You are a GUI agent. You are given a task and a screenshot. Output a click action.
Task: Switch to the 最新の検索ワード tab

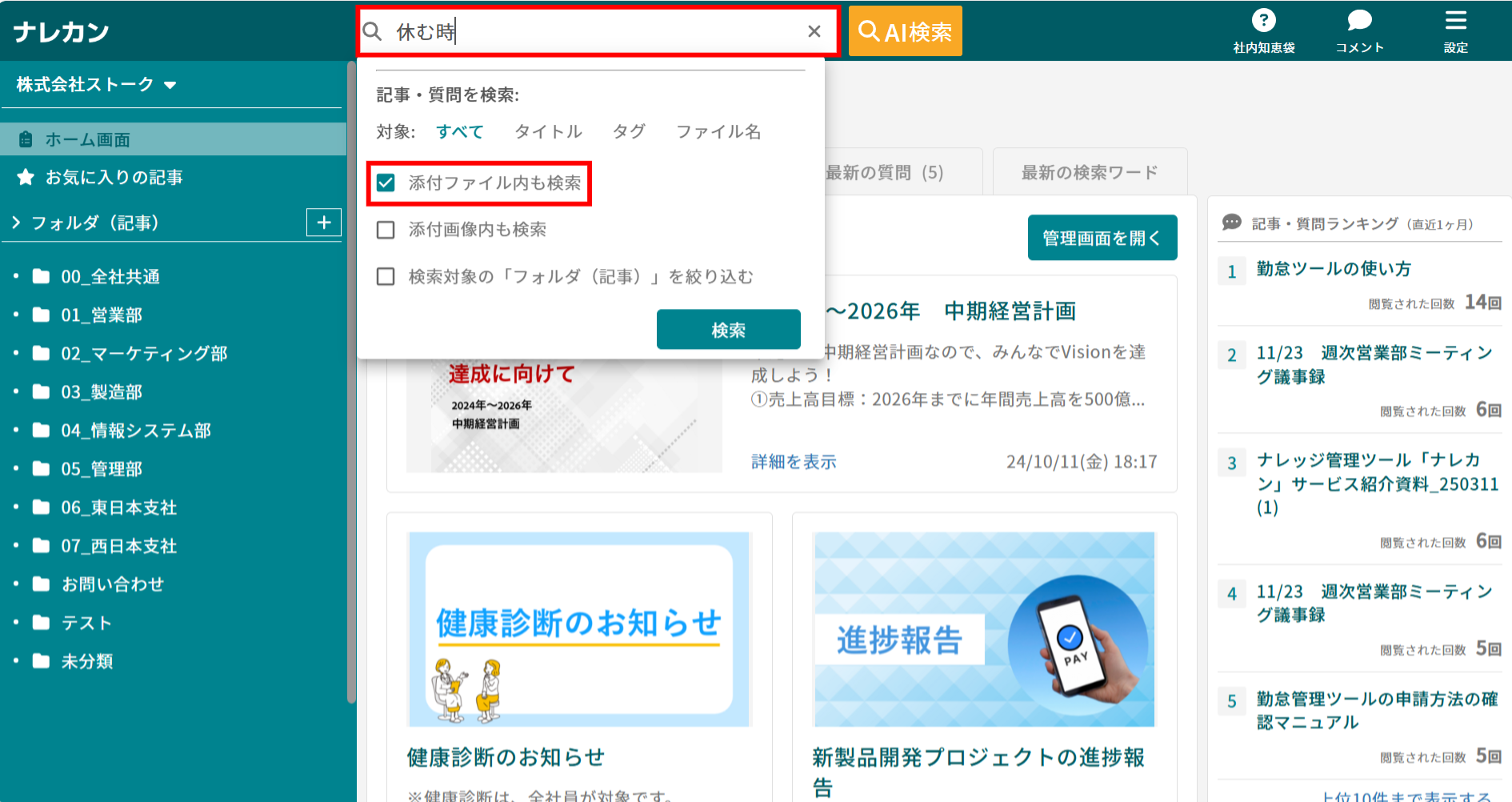pos(1089,170)
